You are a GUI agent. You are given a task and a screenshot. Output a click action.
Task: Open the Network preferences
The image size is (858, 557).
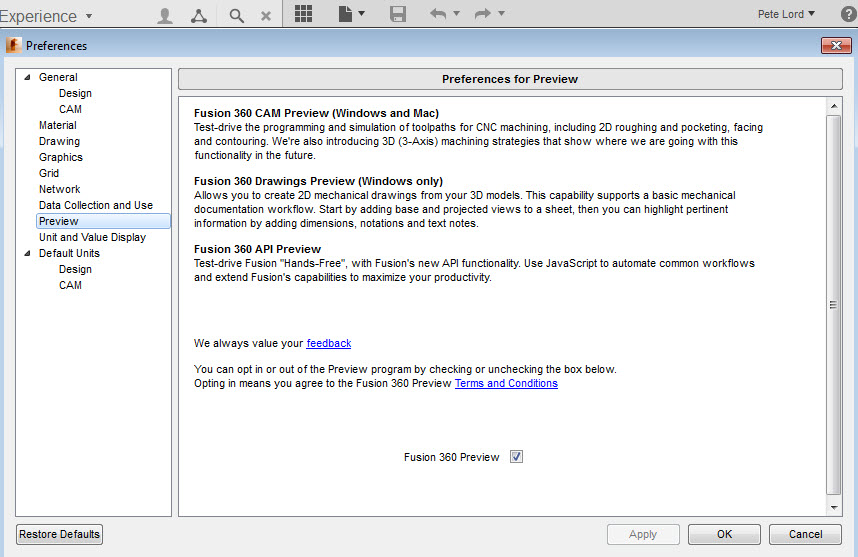[x=60, y=189]
